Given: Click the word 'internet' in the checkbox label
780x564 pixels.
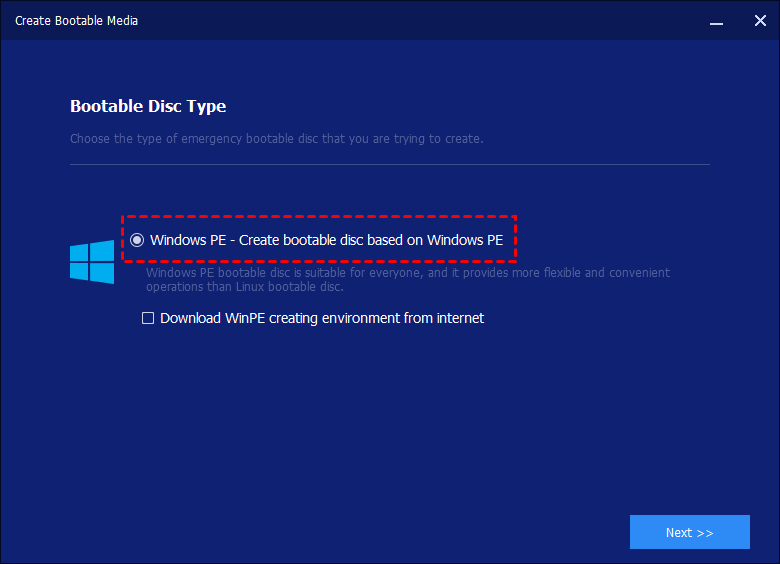Looking at the screenshot, I should 458,318.
